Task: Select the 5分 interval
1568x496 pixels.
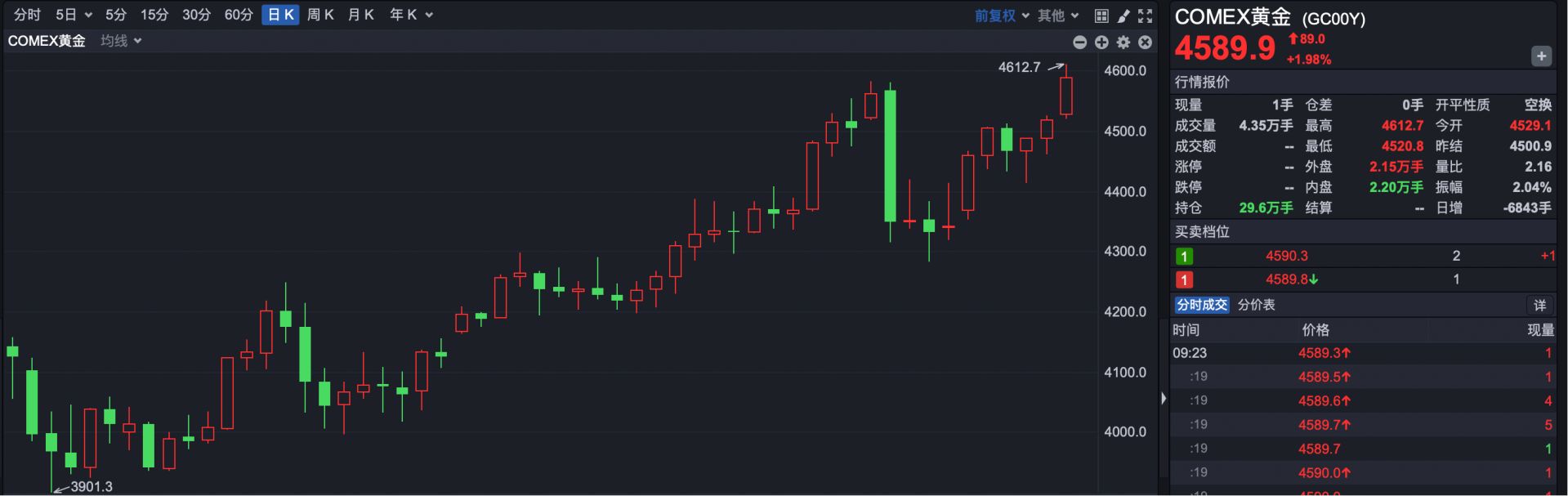Action: (116, 16)
